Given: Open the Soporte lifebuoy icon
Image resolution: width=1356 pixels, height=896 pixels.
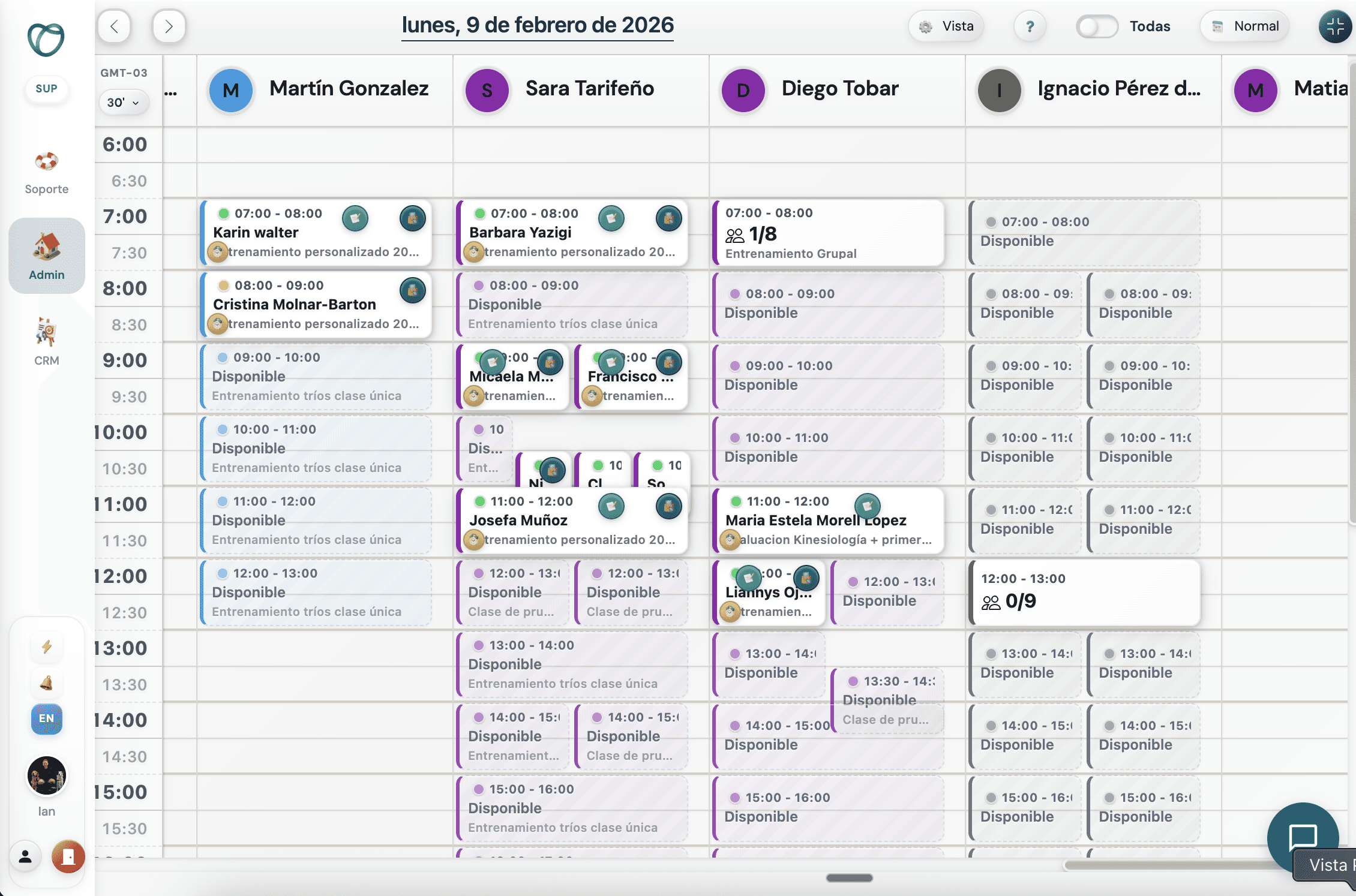Looking at the screenshot, I should [46, 162].
